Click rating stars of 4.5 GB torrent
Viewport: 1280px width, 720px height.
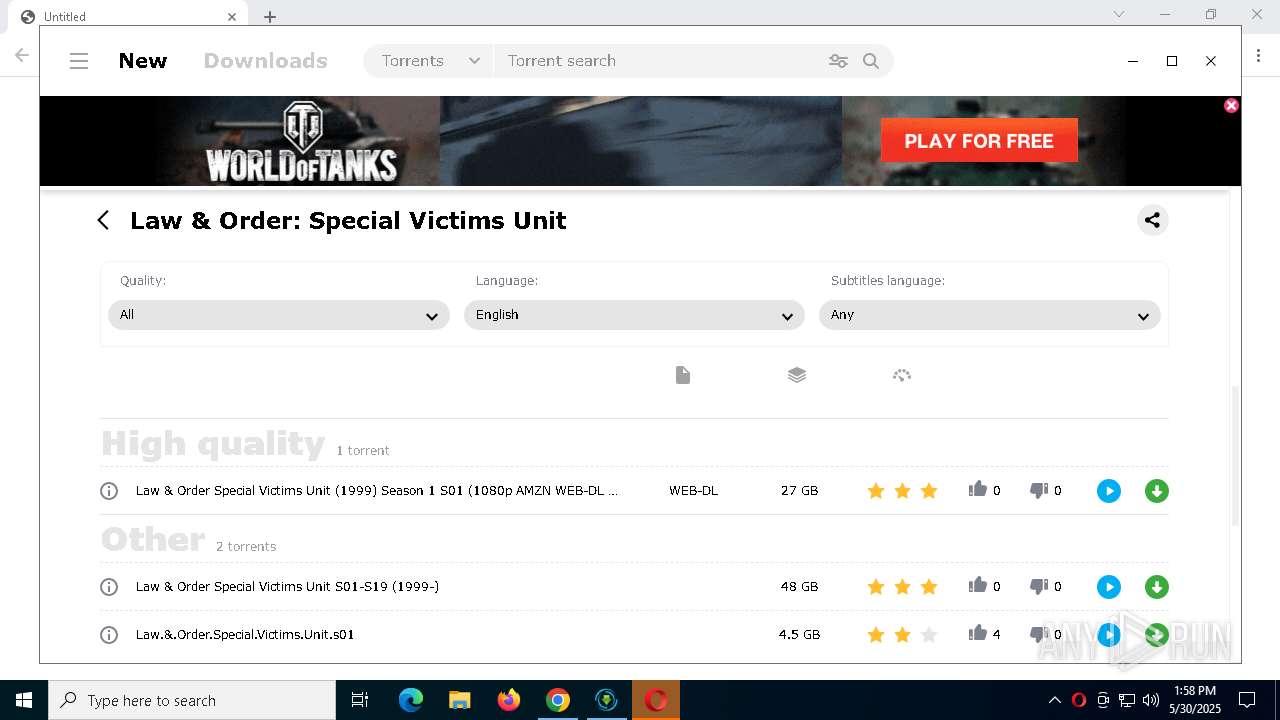click(902, 635)
